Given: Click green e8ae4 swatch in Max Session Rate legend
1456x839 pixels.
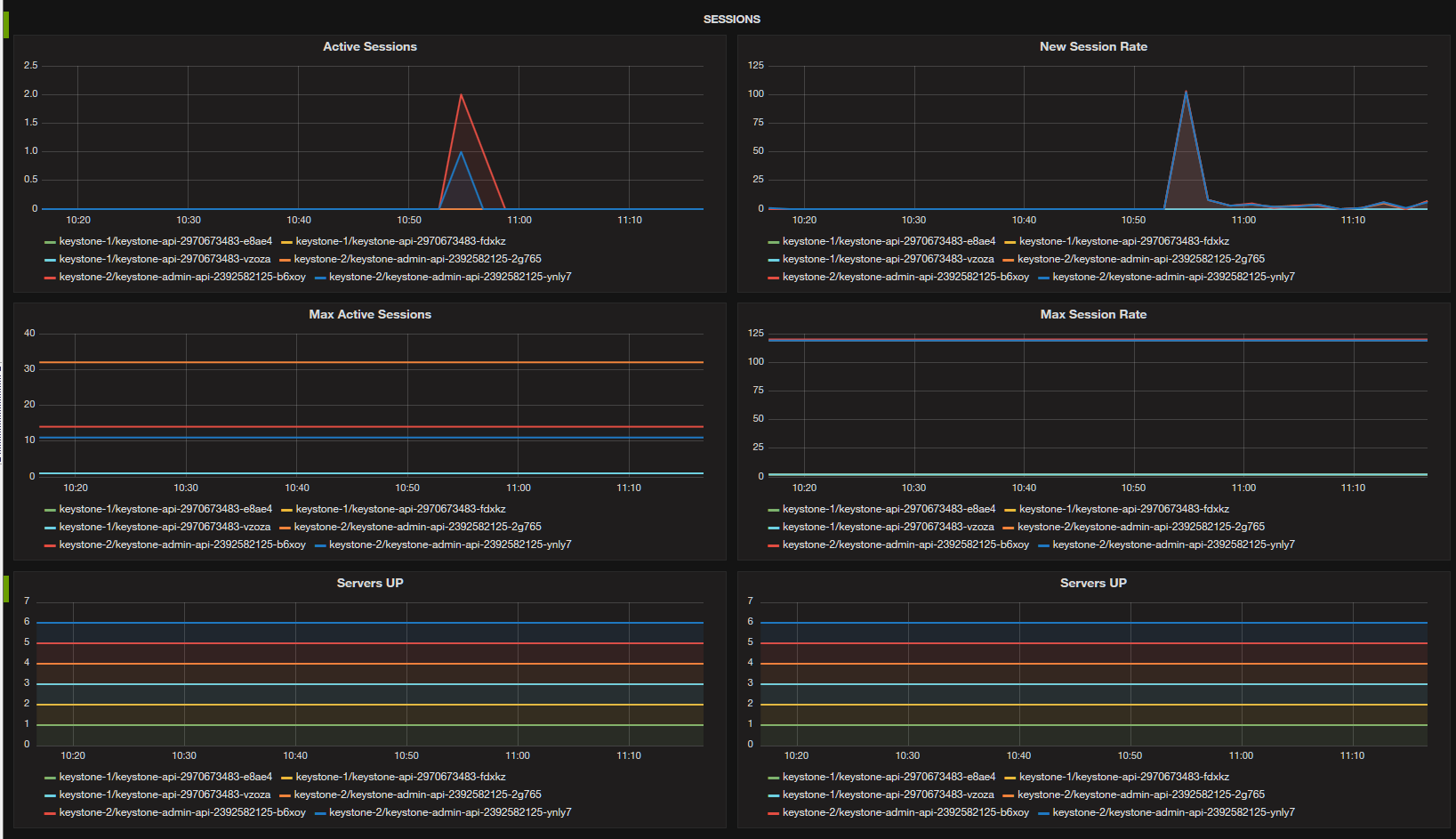Looking at the screenshot, I should click(x=774, y=510).
